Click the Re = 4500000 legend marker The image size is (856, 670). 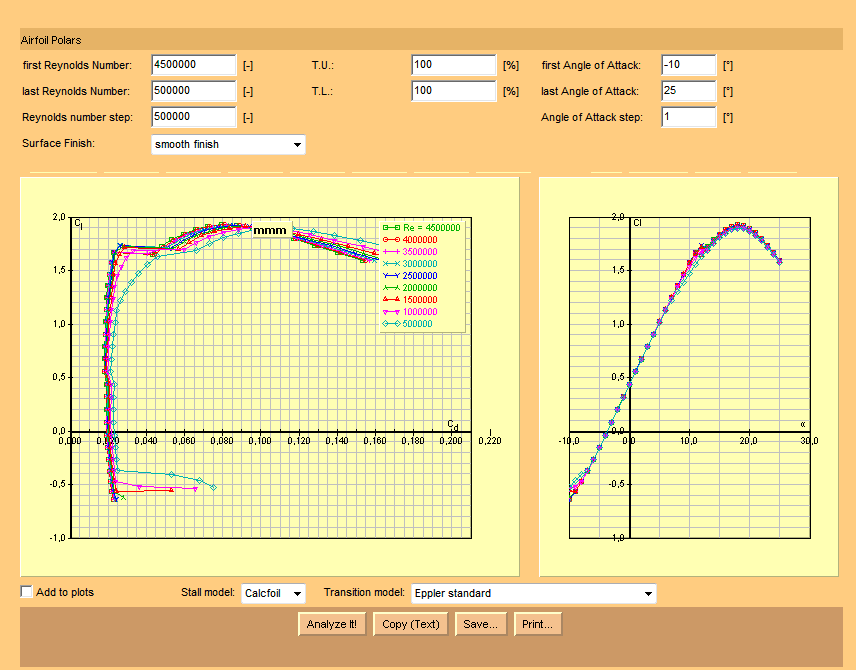click(392, 228)
